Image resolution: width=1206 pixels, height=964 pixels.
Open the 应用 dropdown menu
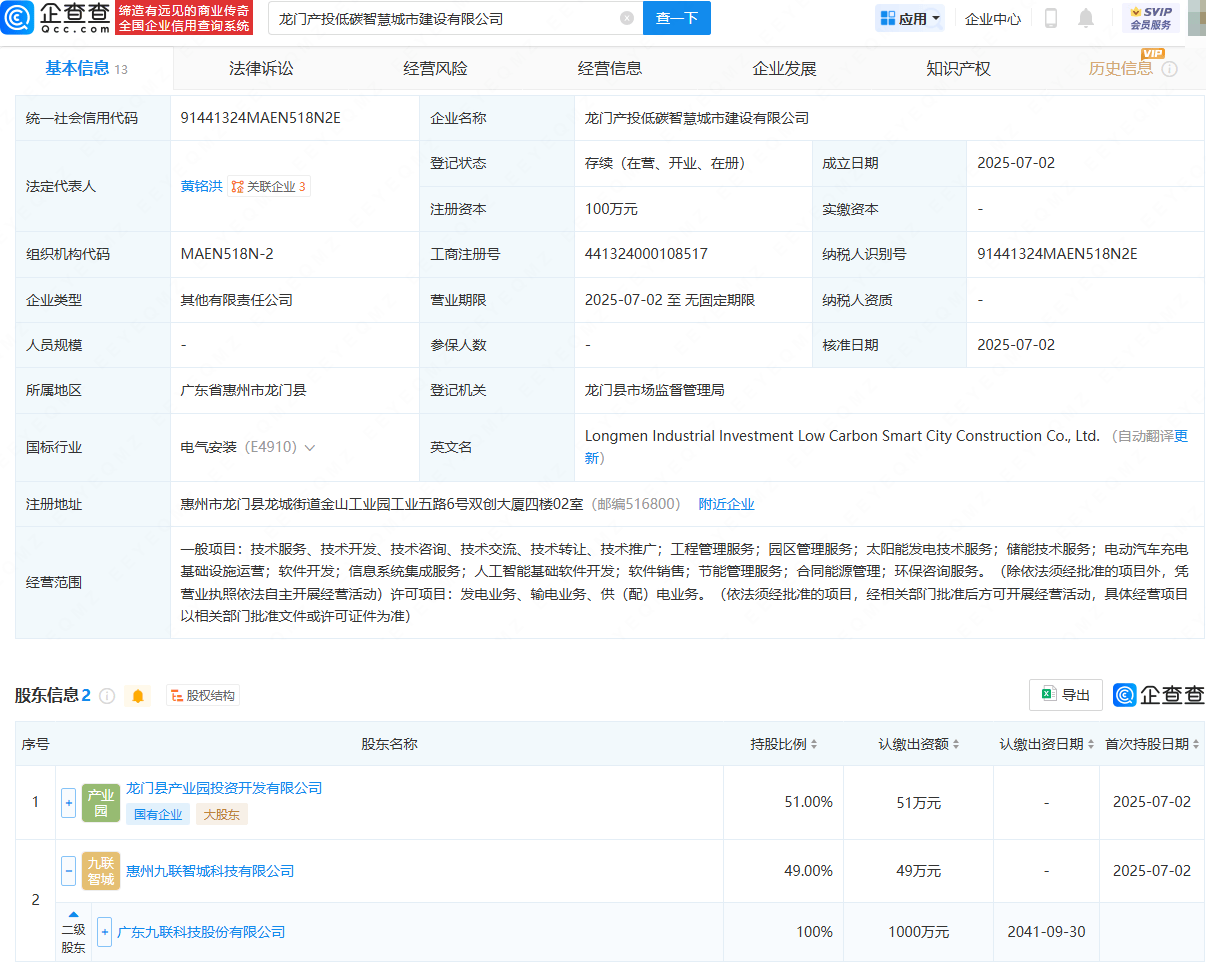coord(910,18)
